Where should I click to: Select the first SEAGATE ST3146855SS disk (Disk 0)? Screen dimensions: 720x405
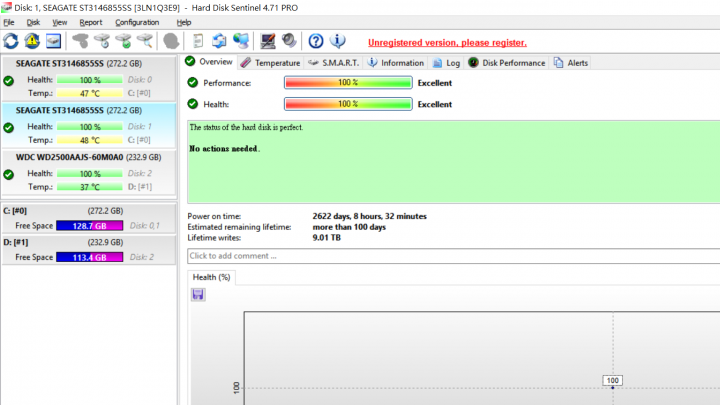tap(89, 78)
